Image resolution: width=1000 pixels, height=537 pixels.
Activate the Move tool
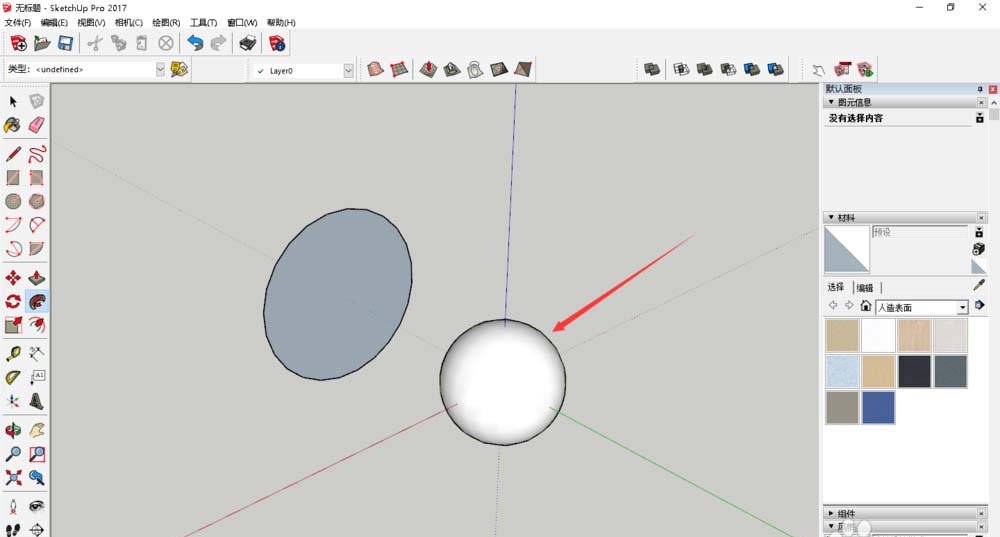tap(13, 277)
